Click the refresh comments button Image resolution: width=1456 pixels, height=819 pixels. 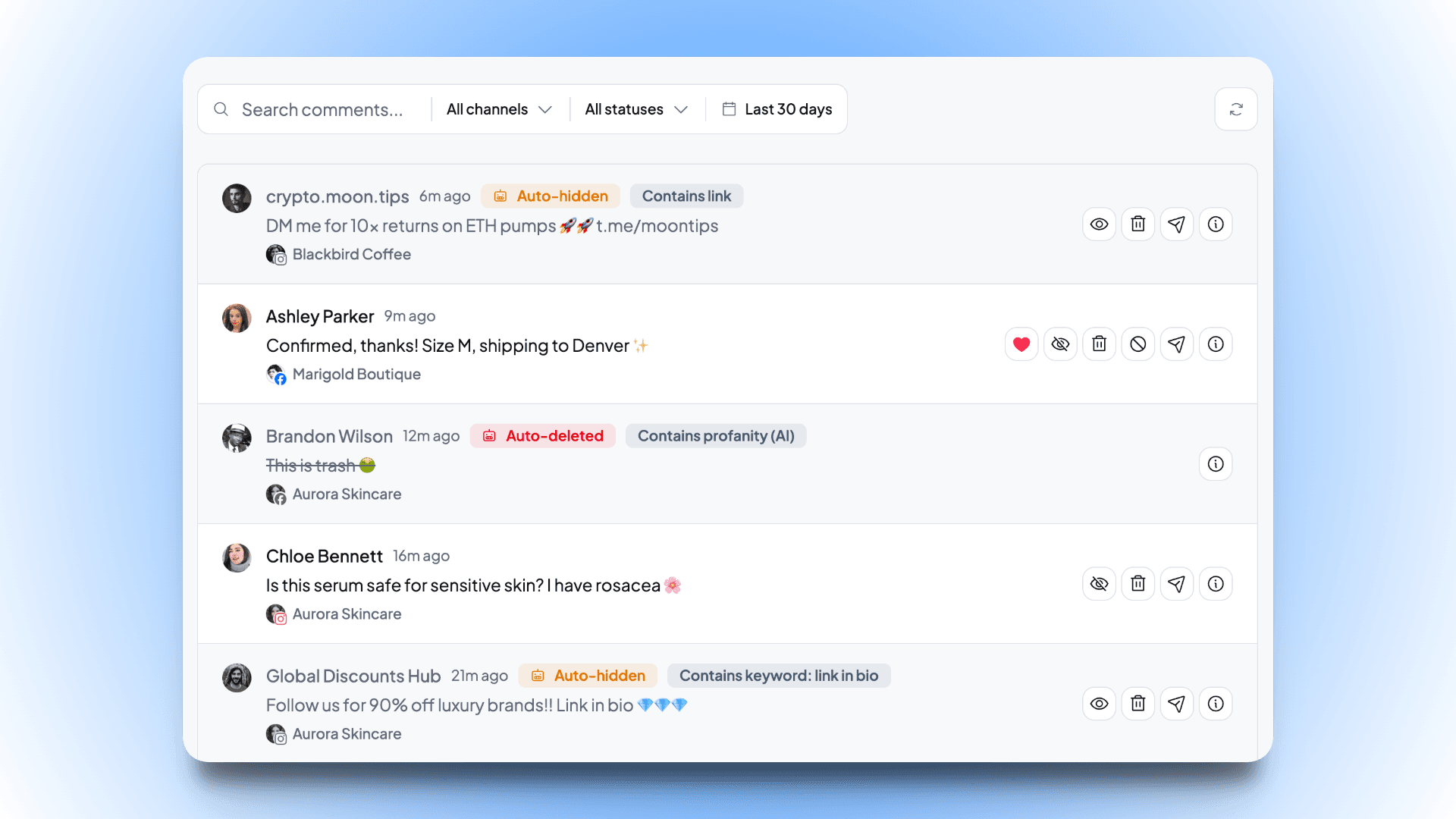click(x=1236, y=109)
